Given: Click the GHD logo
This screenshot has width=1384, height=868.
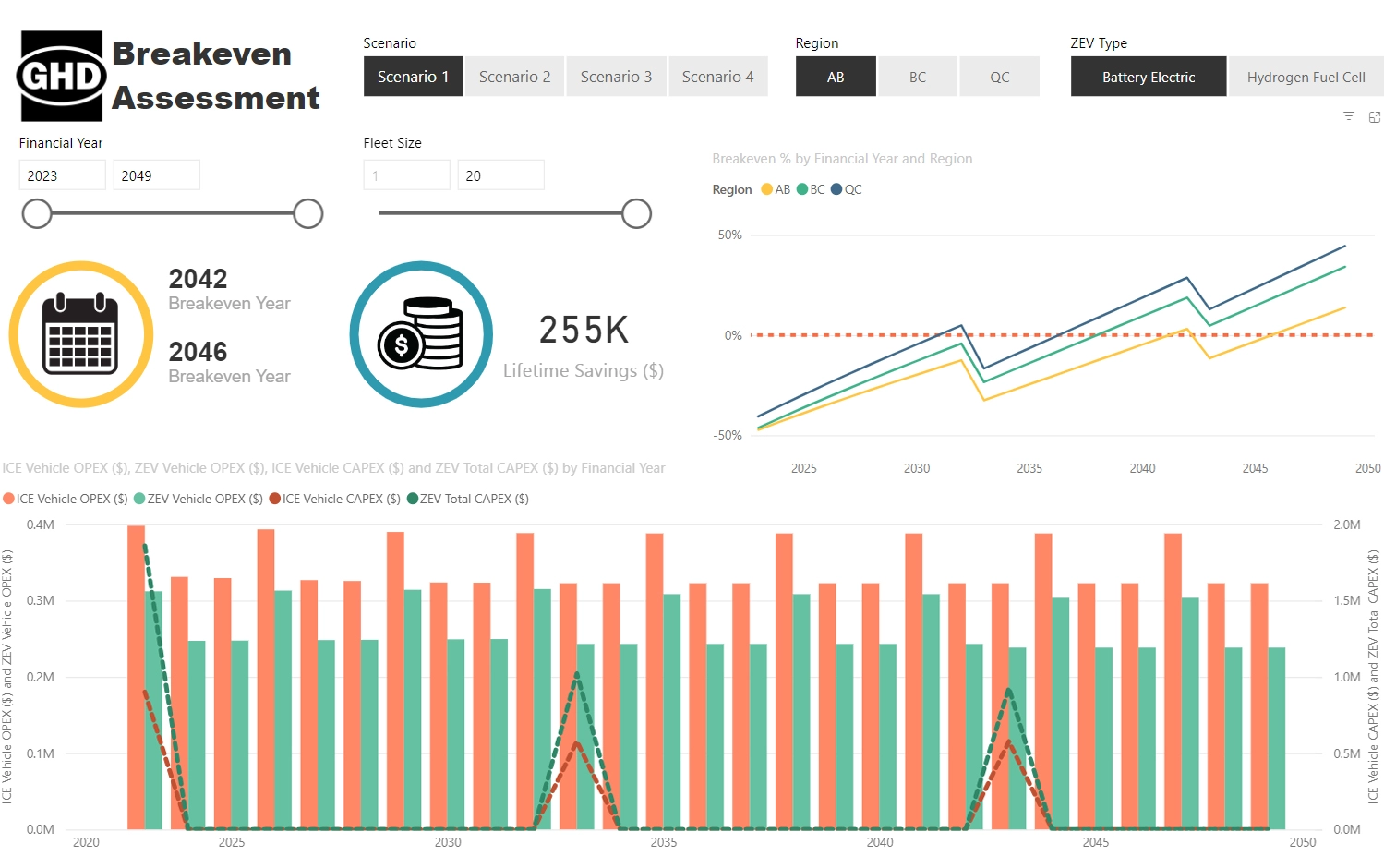Looking at the screenshot, I should click(62, 77).
